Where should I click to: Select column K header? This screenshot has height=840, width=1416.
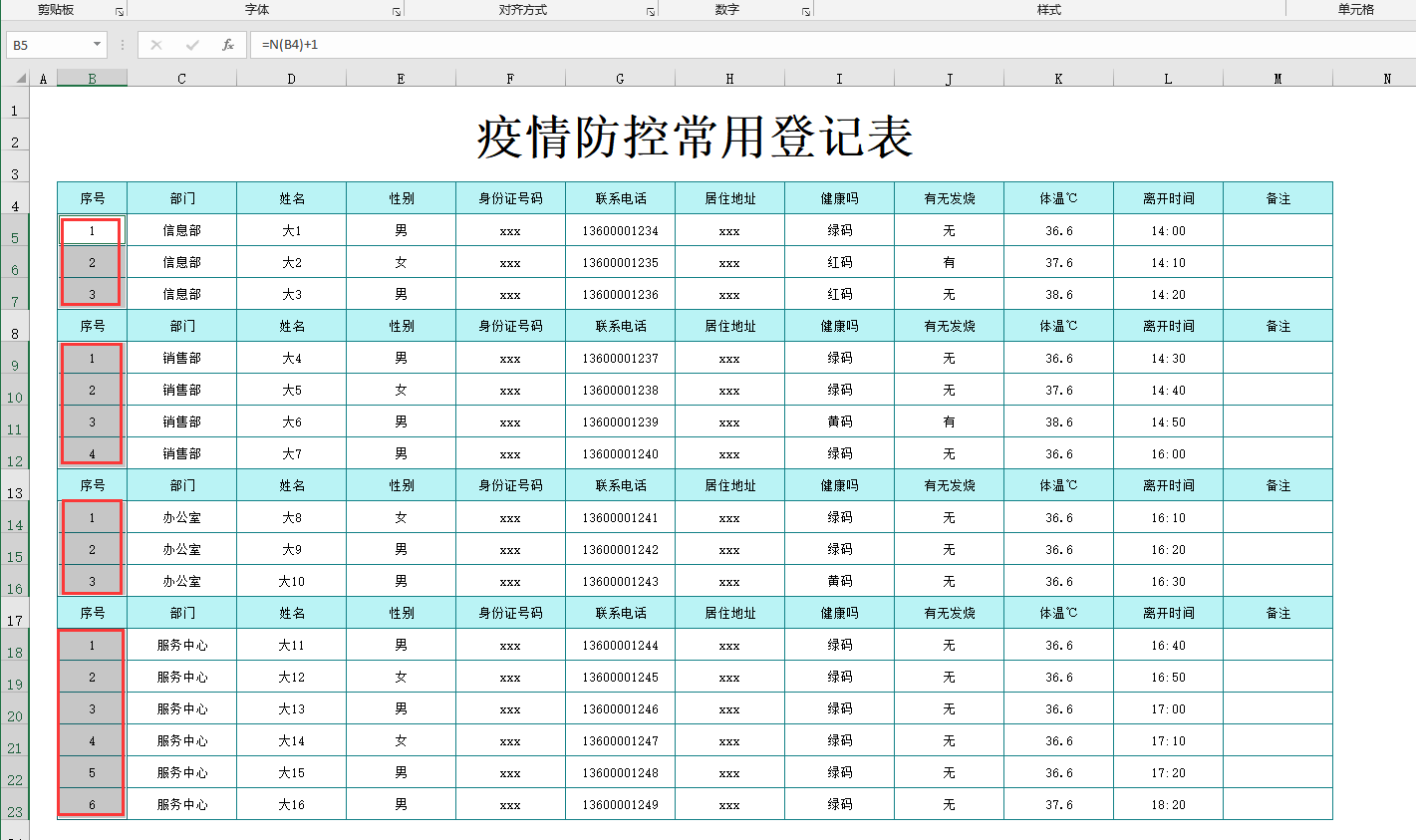pyautogui.click(x=1058, y=79)
